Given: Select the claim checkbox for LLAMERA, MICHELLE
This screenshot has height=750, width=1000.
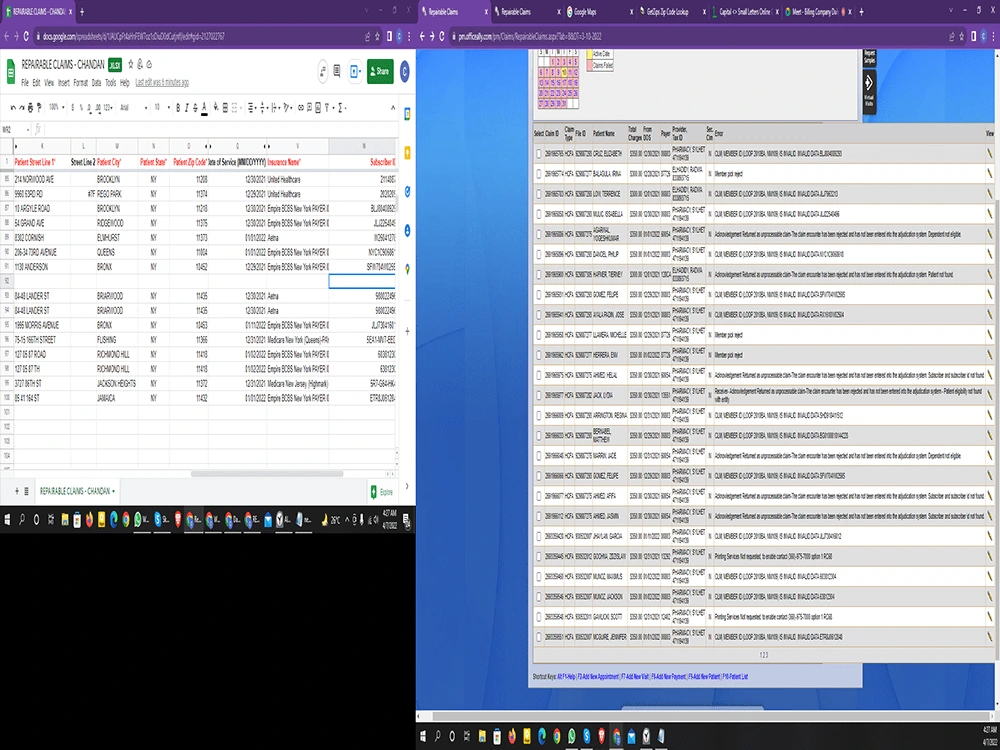Looking at the screenshot, I should (539, 335).
